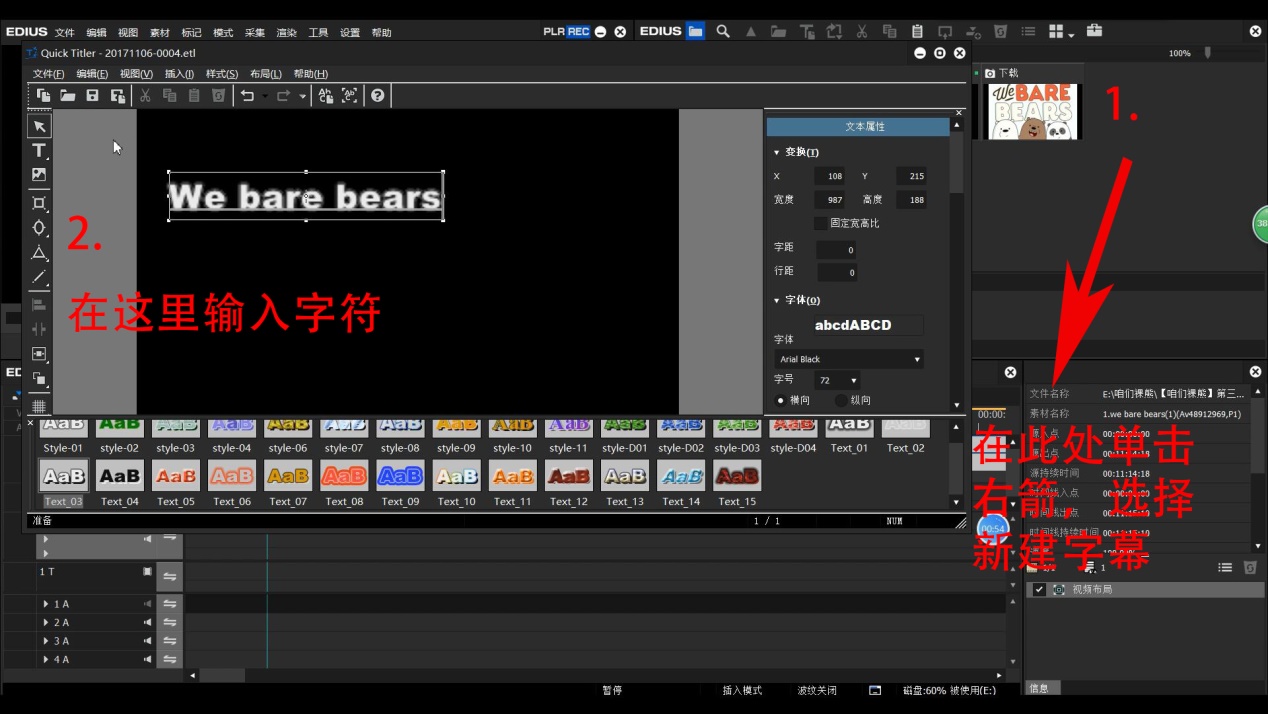This screenshot has height=714, width=1268.
Task: Click the toolbox briefcase icon in bin toolbar
Action: click(1094, 31)
